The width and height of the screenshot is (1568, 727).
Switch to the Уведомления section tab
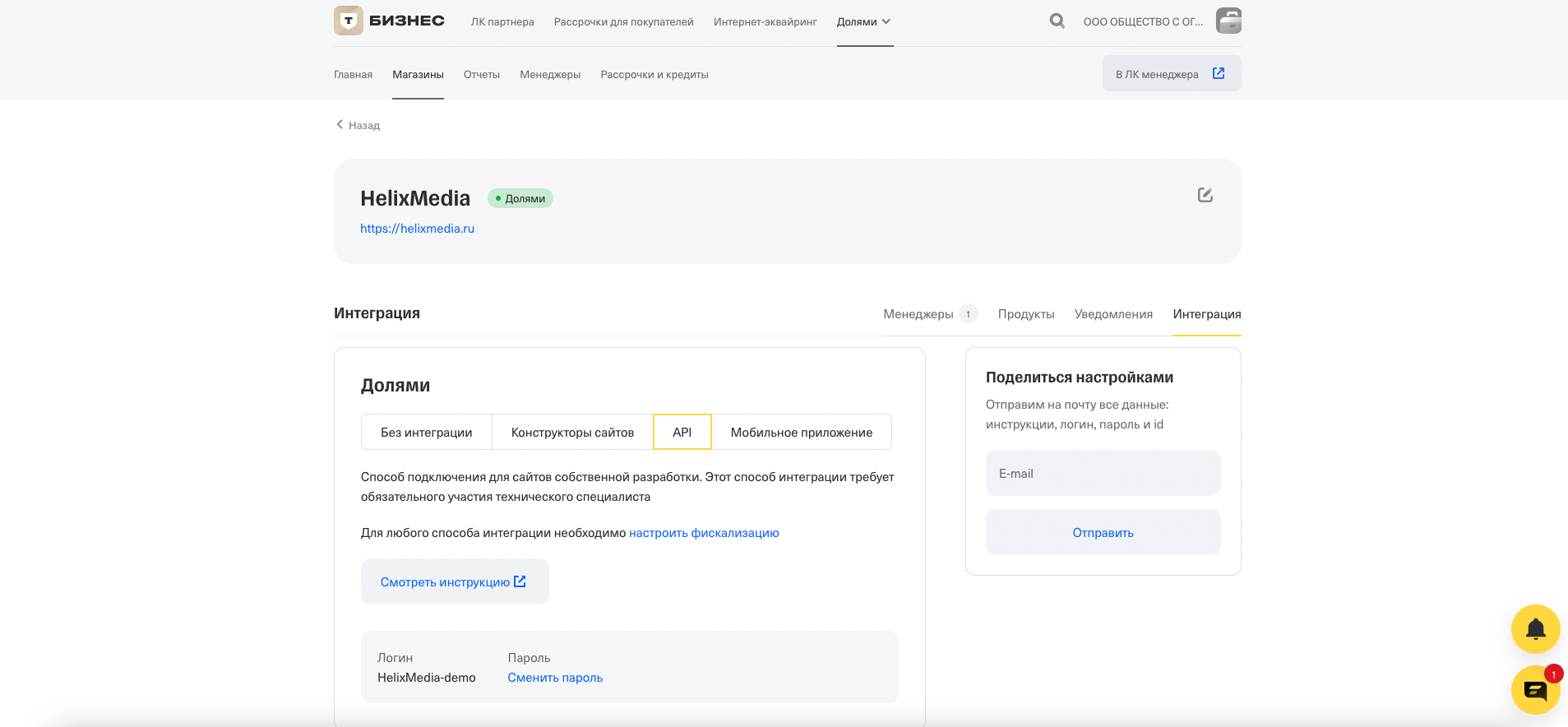[1113, 314]
